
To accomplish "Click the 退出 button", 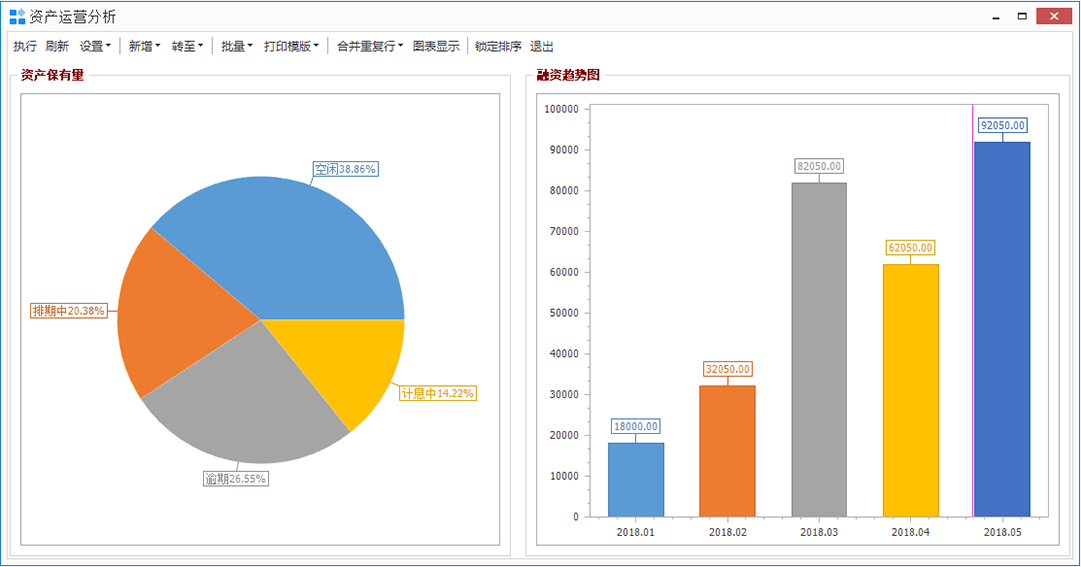I will pos(542,46).
